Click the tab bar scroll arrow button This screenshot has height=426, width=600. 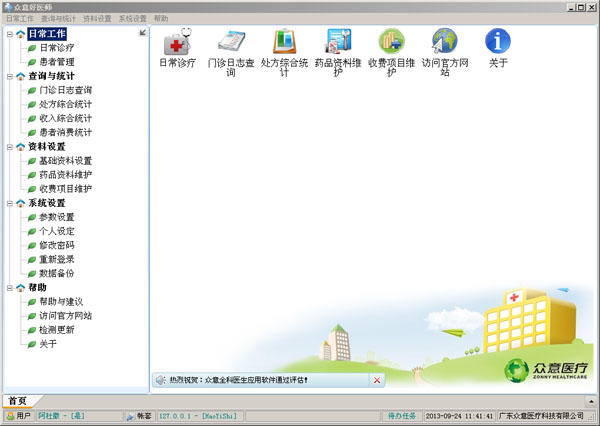pos(592,401)
